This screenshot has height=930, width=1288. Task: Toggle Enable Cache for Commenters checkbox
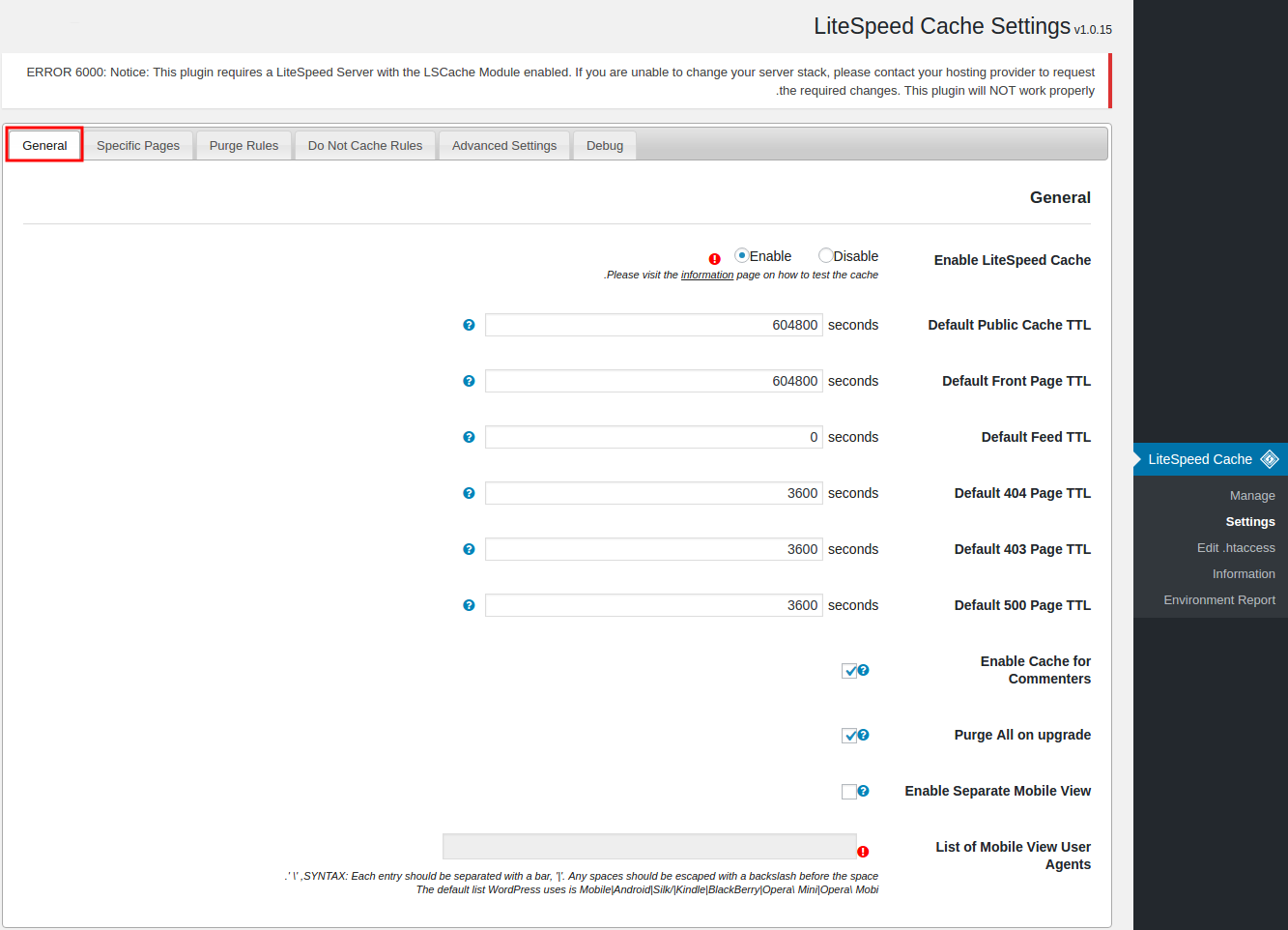(849, 671)
